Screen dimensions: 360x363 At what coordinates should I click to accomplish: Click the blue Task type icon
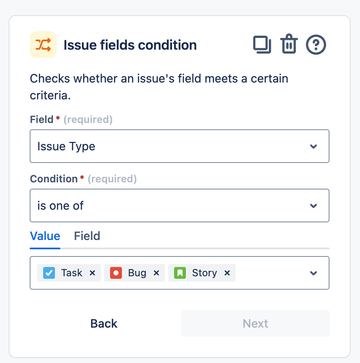pos(49,273)
